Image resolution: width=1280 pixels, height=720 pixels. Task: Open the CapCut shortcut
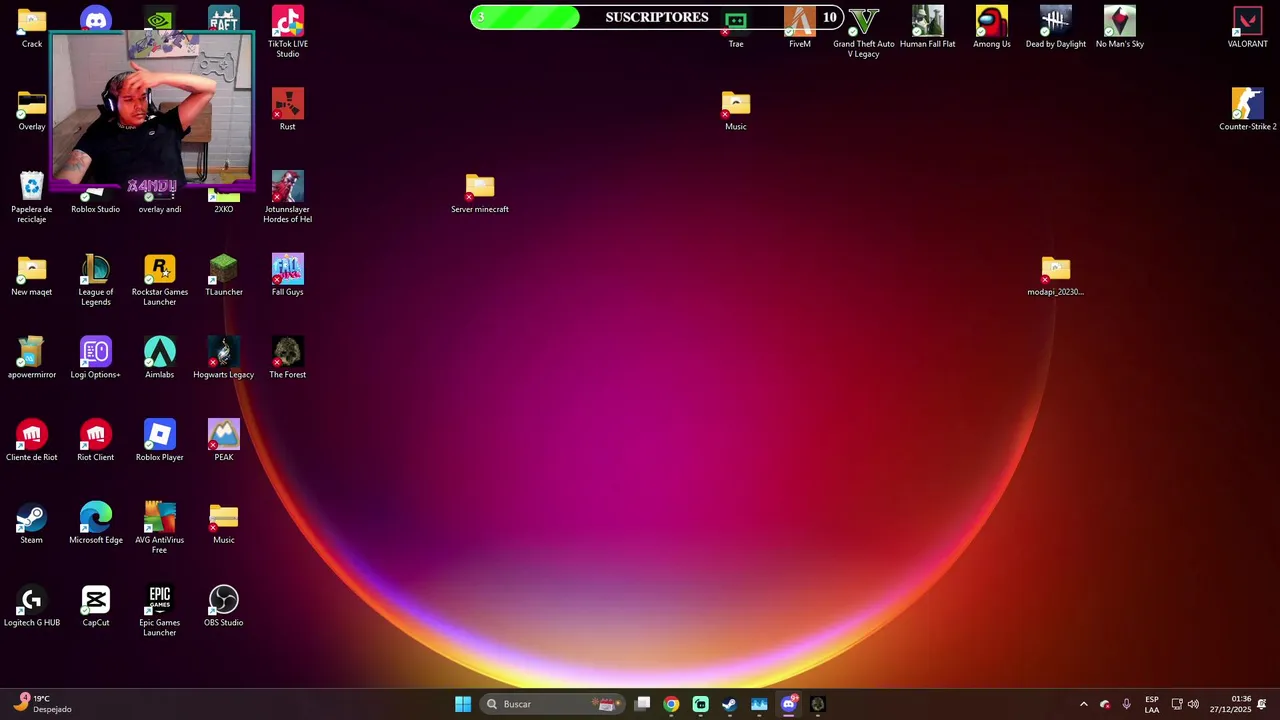(x=96, y=607)
